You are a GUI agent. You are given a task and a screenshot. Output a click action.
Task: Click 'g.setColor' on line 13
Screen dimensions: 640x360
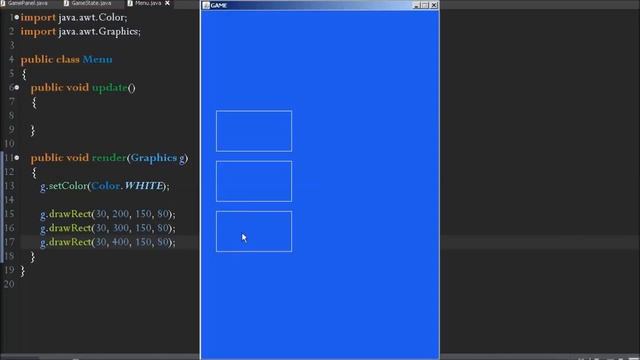pyautogui.click(x=64, y=186)
